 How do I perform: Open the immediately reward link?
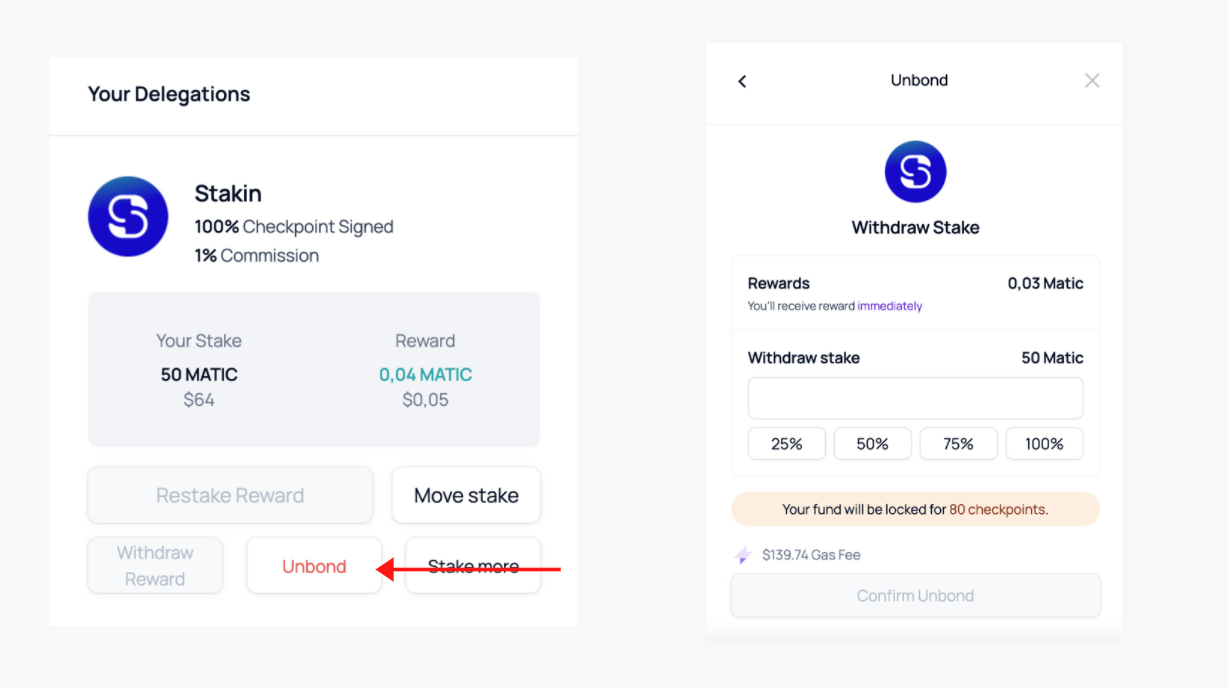pos(889,306)
